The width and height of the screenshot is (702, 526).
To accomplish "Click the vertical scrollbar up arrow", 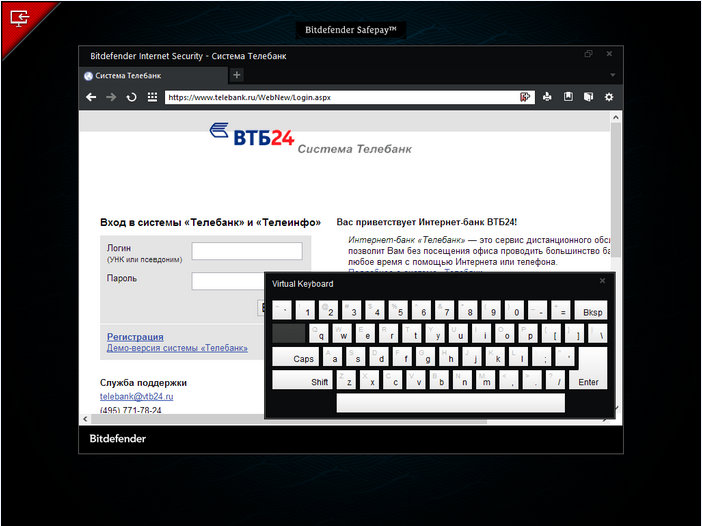I will (x=616, y=117).
